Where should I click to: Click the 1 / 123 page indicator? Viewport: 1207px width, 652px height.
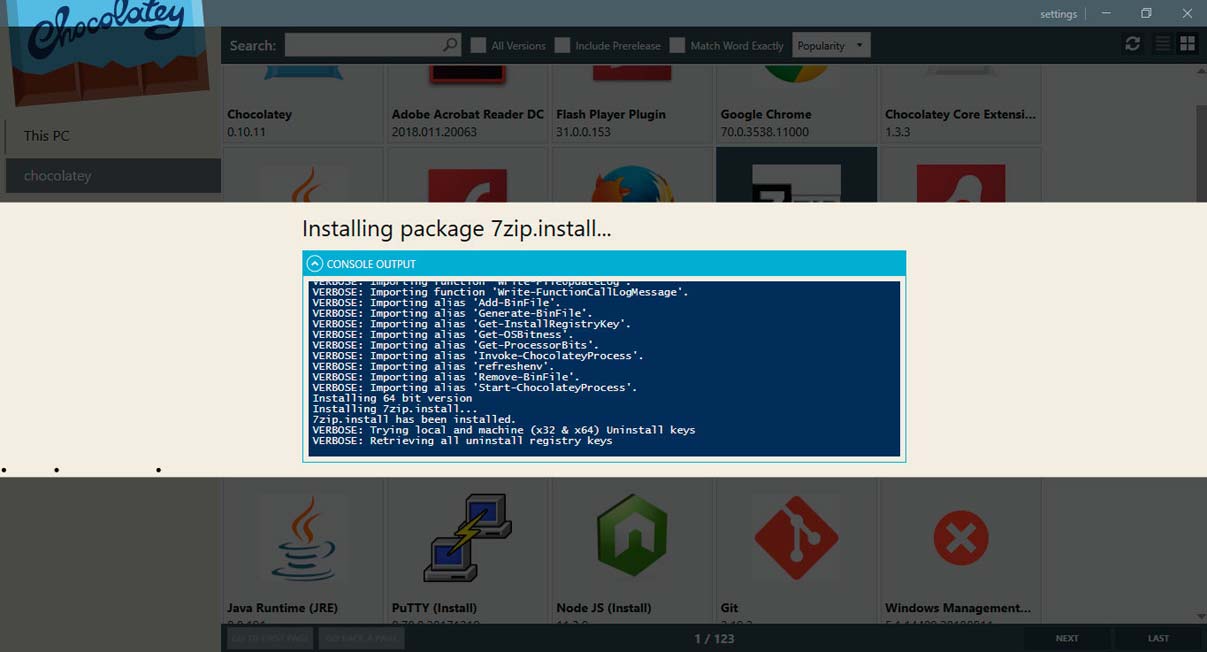(714, 638)
